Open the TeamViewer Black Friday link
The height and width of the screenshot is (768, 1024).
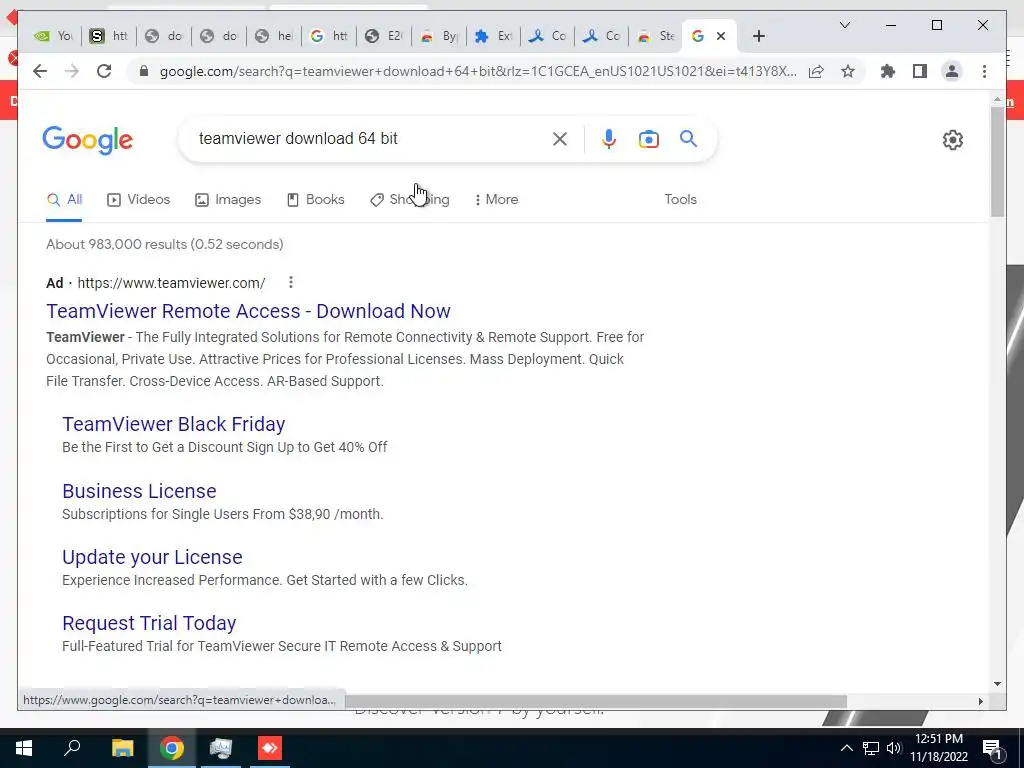click(x=174, y=424)
